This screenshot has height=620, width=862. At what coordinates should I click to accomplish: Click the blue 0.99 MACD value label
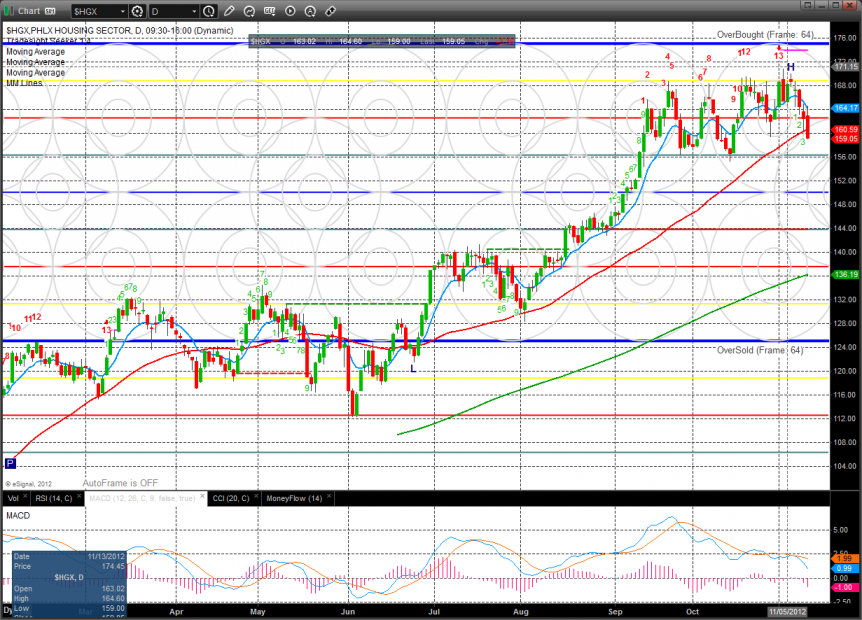coord(844,568)
